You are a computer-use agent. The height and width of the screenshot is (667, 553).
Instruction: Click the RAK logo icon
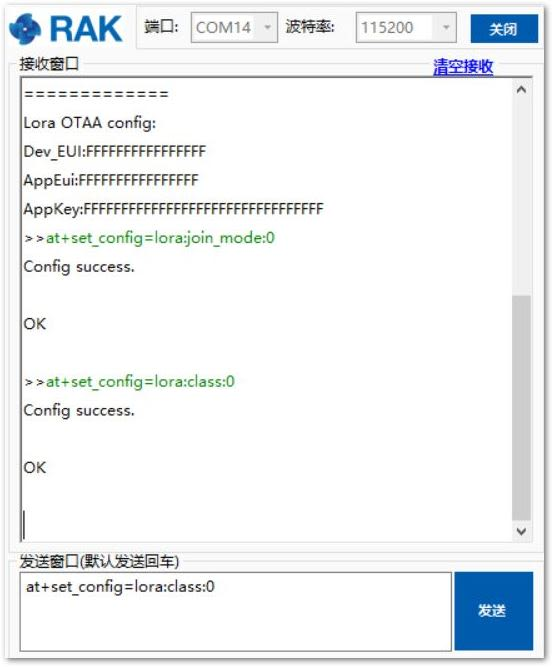pyautogui.click(x=25, y=29)
